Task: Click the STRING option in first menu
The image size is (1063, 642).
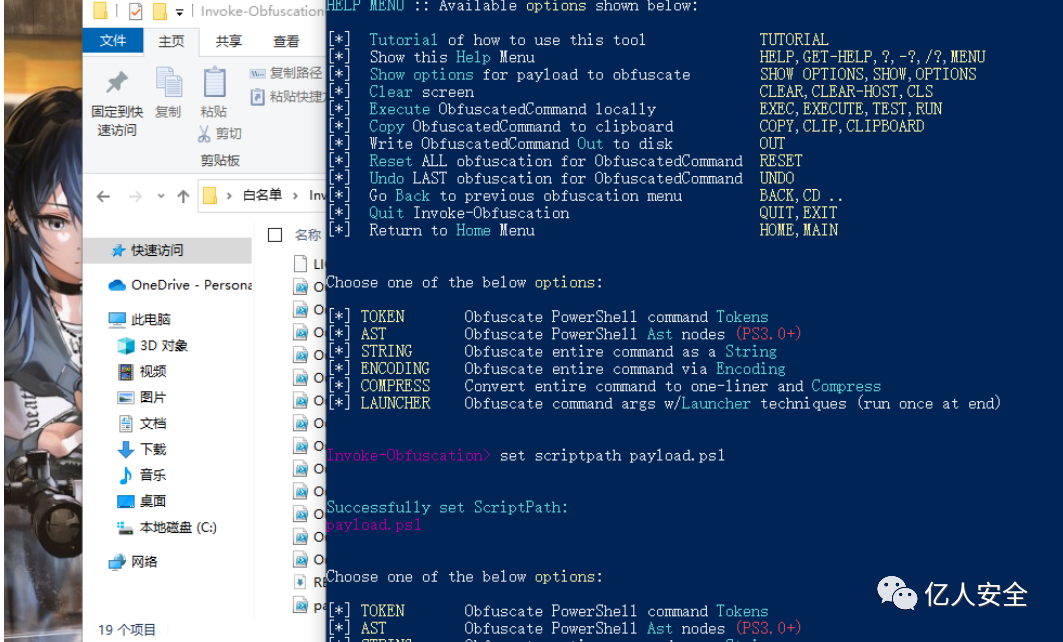Action: click(386, 352)
